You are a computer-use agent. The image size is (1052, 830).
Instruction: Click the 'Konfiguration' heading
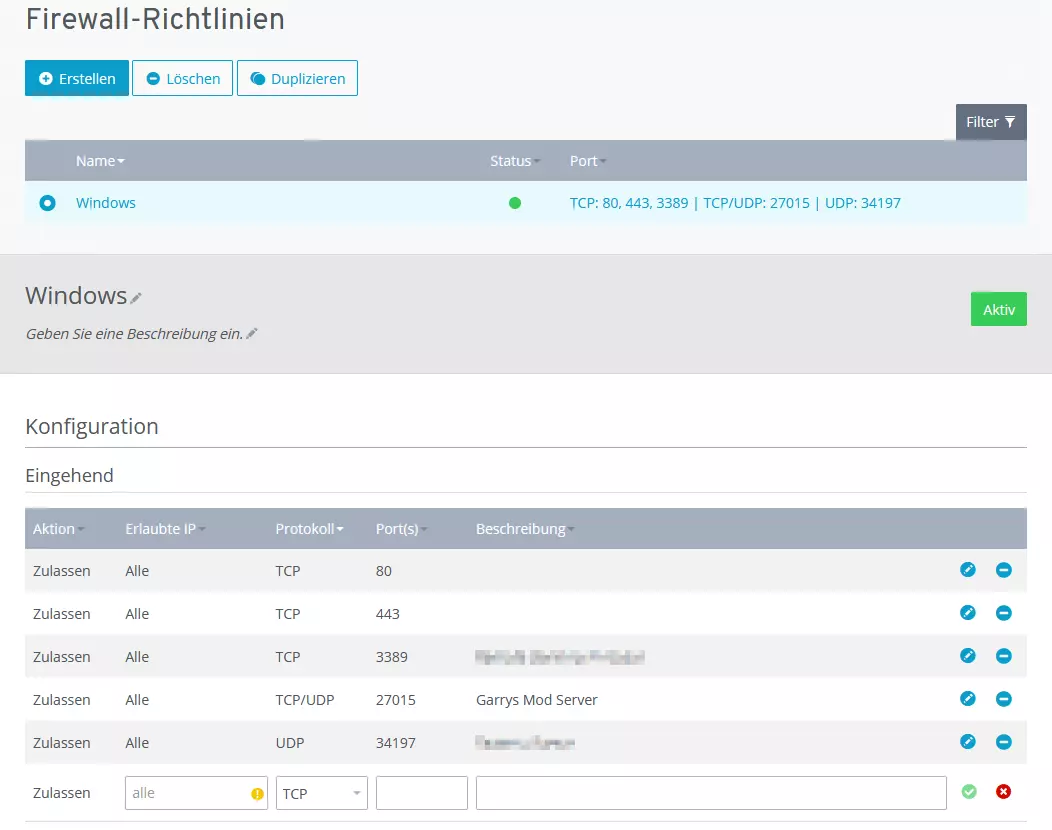[x=92, y=426]
